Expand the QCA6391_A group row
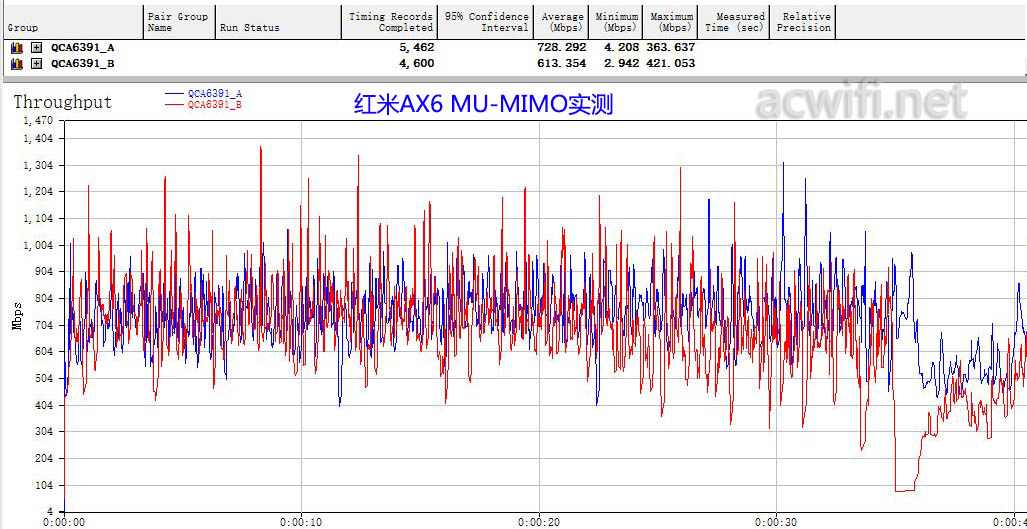This screenshot has width=1027, height=529. [37, 47]
